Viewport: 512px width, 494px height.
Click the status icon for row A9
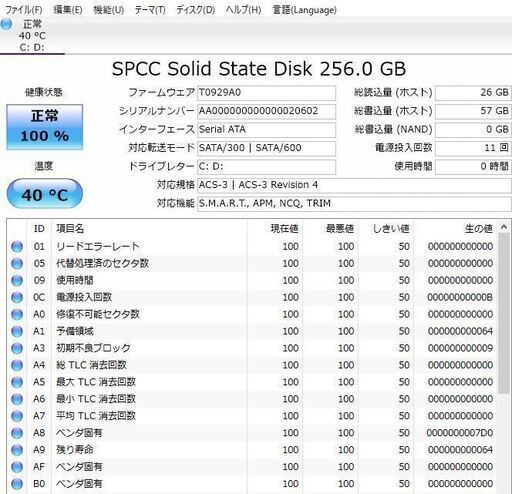[17, 450]
